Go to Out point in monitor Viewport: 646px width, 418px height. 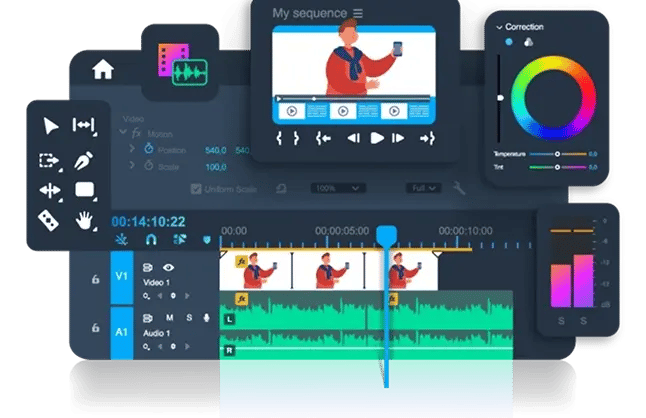427,138
